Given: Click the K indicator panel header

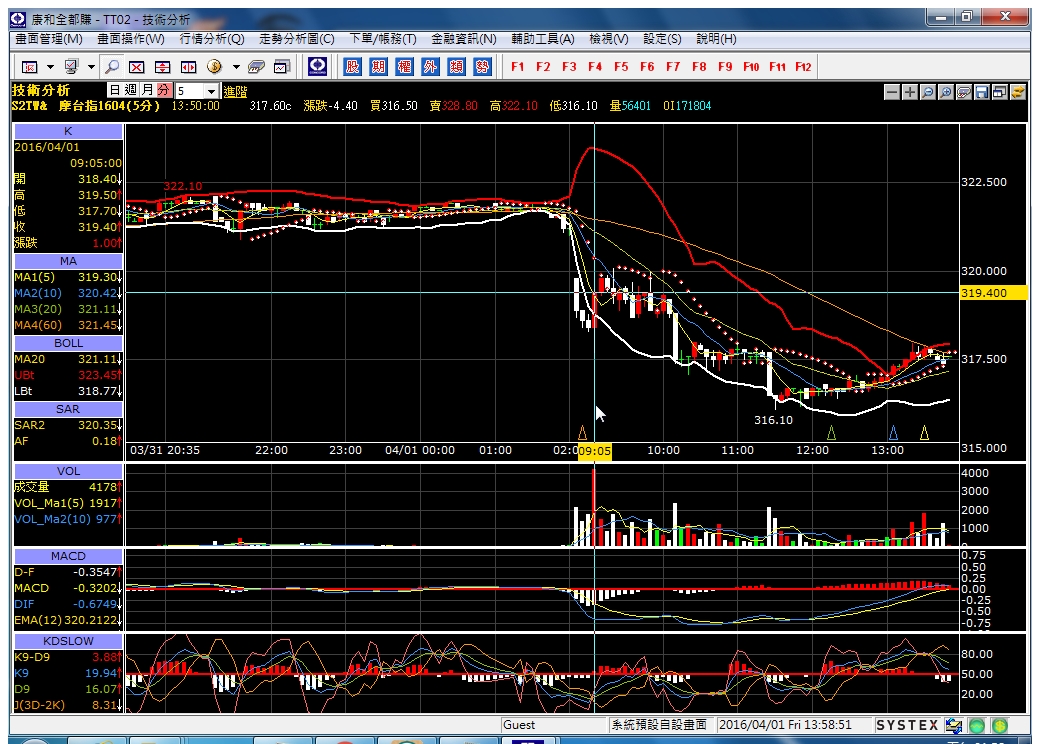Looking at the screenshot, I should [68, 131].
